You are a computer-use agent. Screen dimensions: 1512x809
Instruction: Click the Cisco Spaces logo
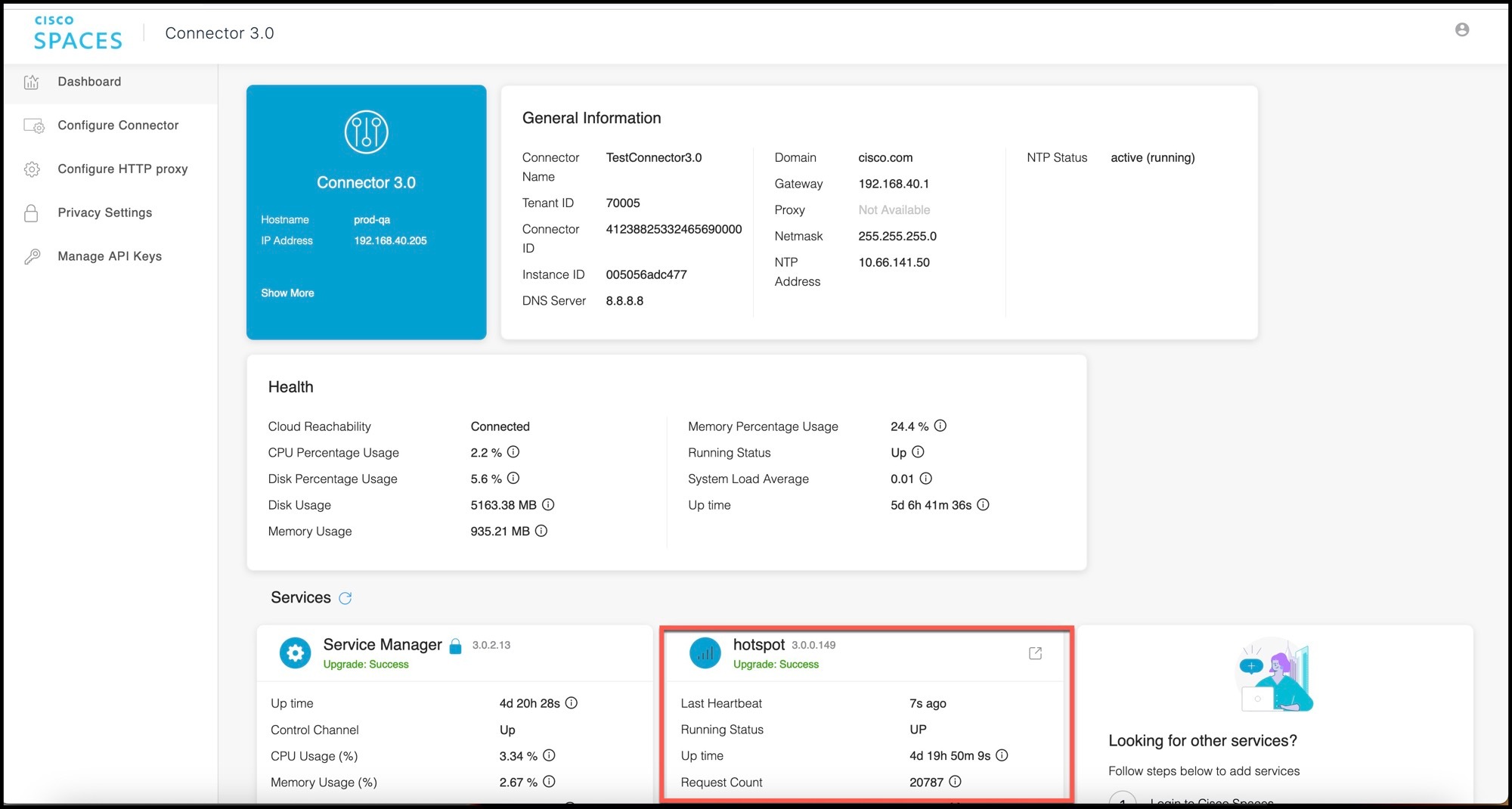pos(76,33)
